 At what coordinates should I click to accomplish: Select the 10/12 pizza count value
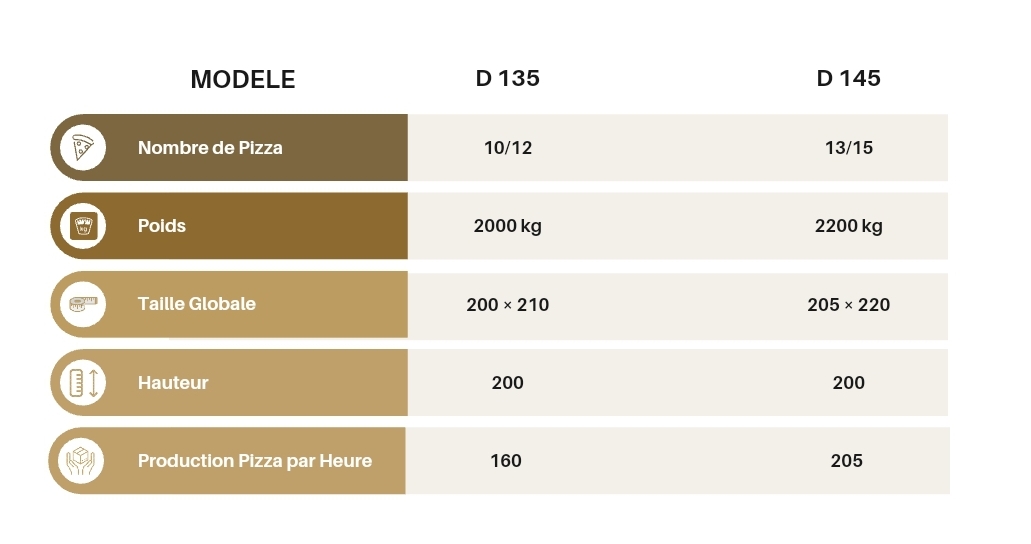[508, 148]
